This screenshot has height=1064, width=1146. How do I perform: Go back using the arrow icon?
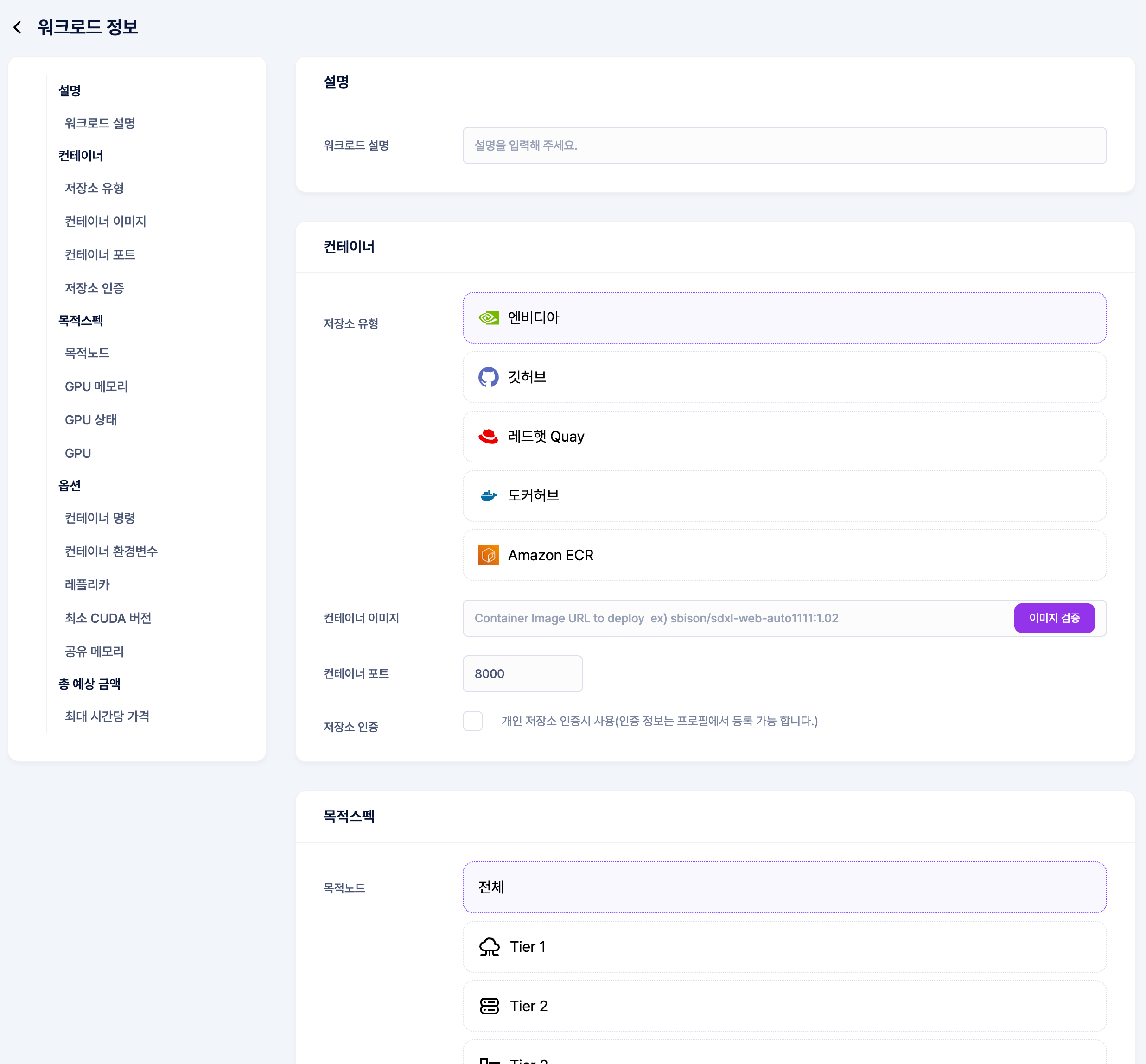coord(17,27)
